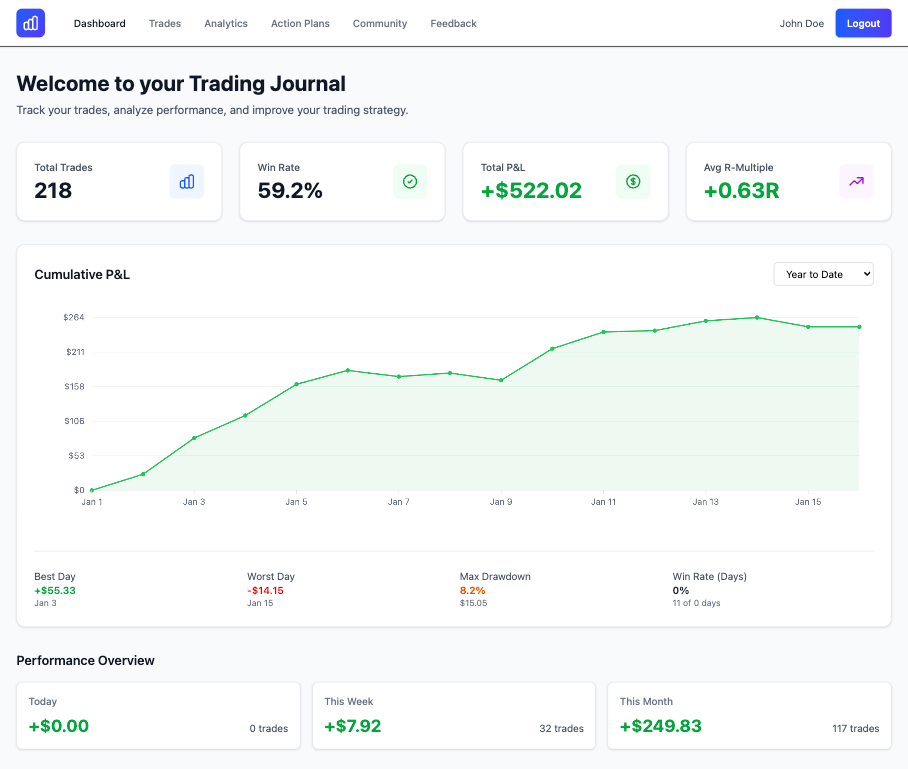
Task: Click the bar chart icon on Total Trades card
Action: [187, 181]
